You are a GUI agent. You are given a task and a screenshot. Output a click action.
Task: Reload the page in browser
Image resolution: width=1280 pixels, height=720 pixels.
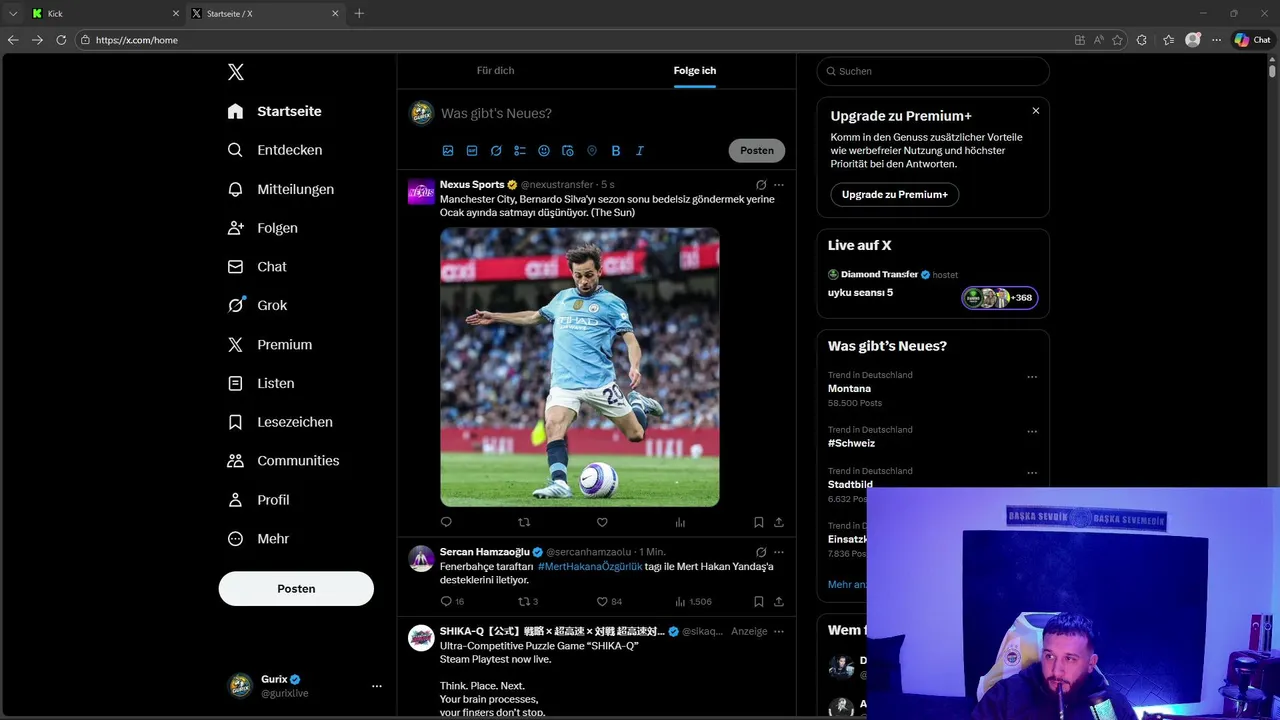coord(61,40)
